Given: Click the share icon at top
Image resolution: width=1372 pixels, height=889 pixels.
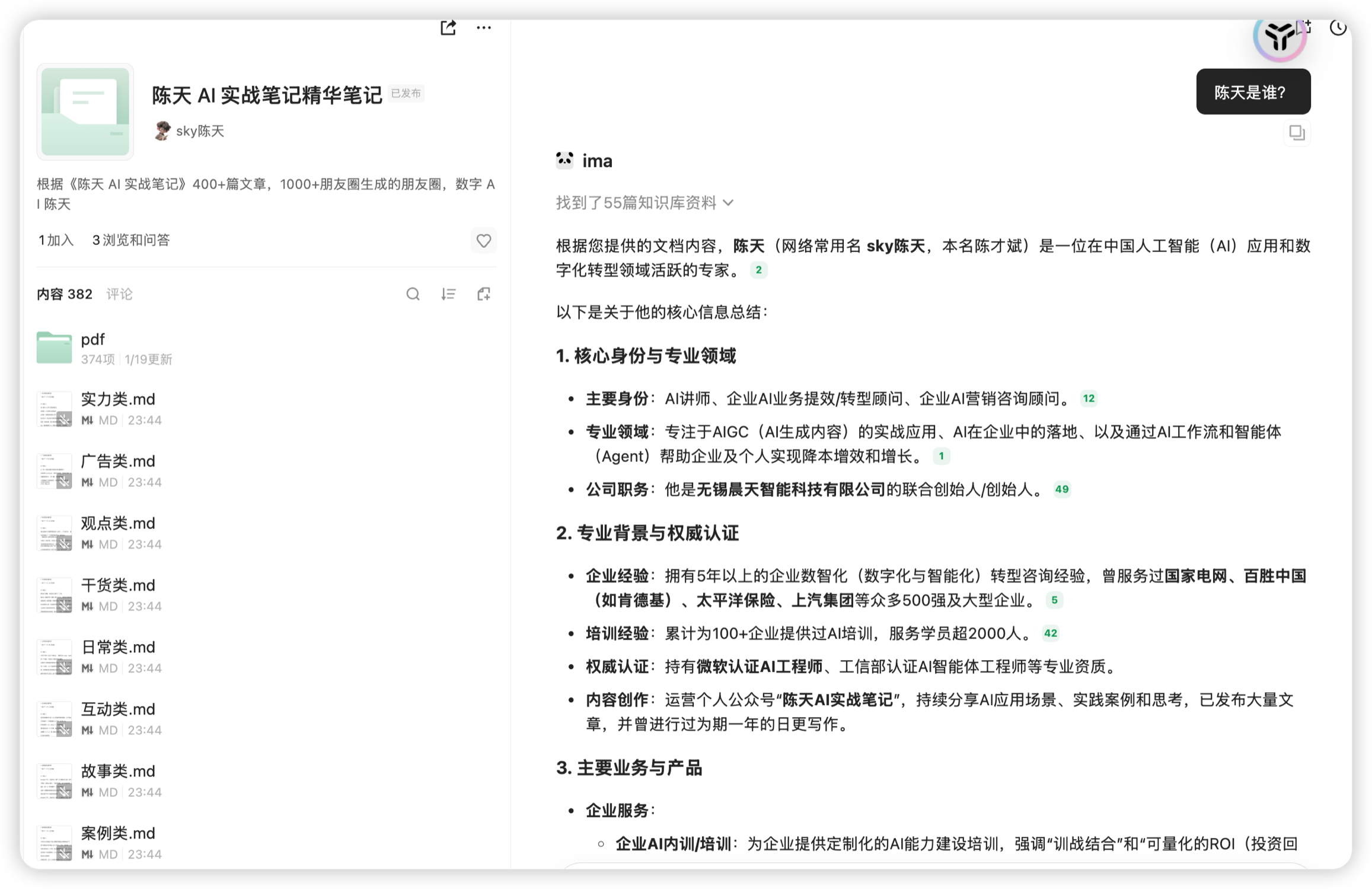Looking at the screenshot, I should pyautogui.click(x=448, y=27).
